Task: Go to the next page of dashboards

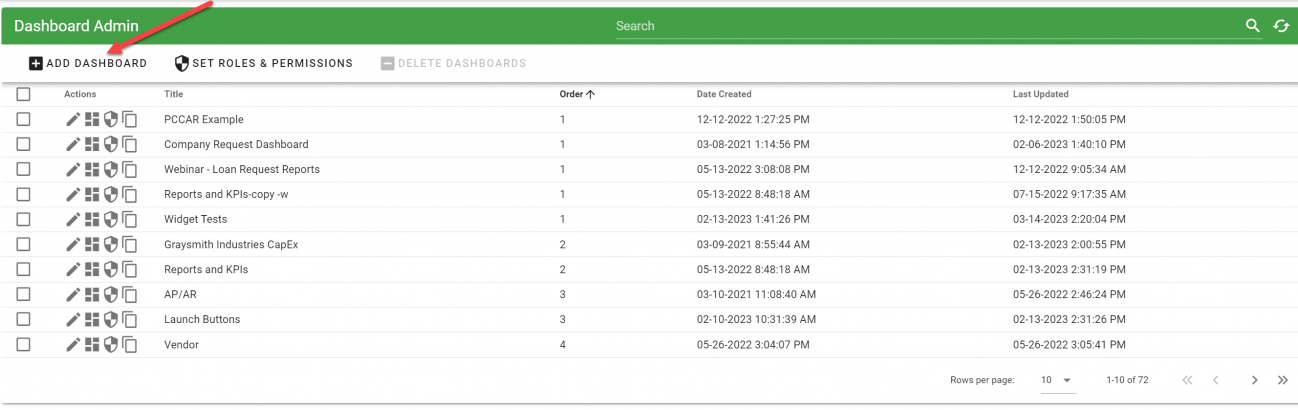Action: click(x=1254, y=380)
